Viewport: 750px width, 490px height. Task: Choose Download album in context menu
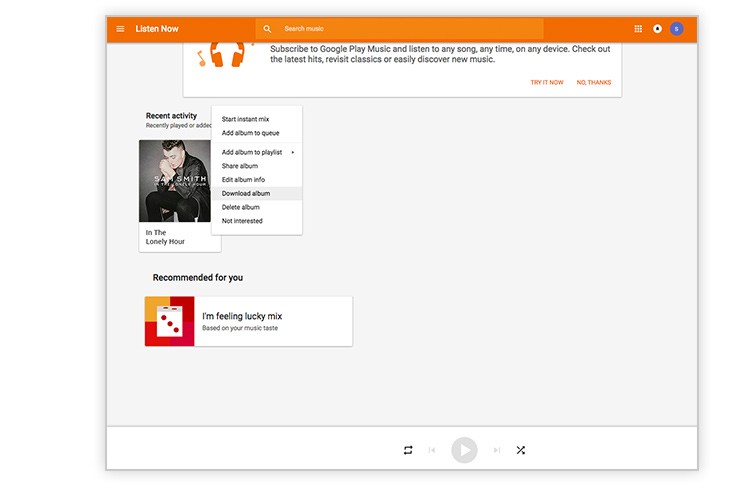(x=246, y=193)
